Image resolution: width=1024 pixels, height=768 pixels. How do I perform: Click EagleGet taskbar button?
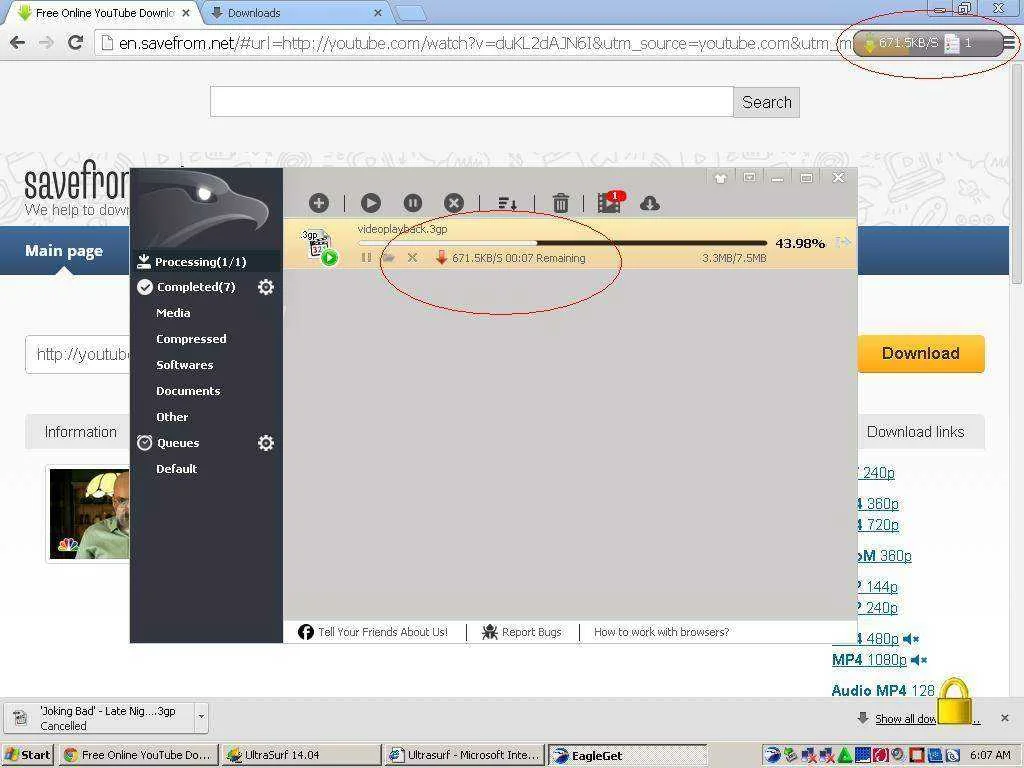click(628, 755)
